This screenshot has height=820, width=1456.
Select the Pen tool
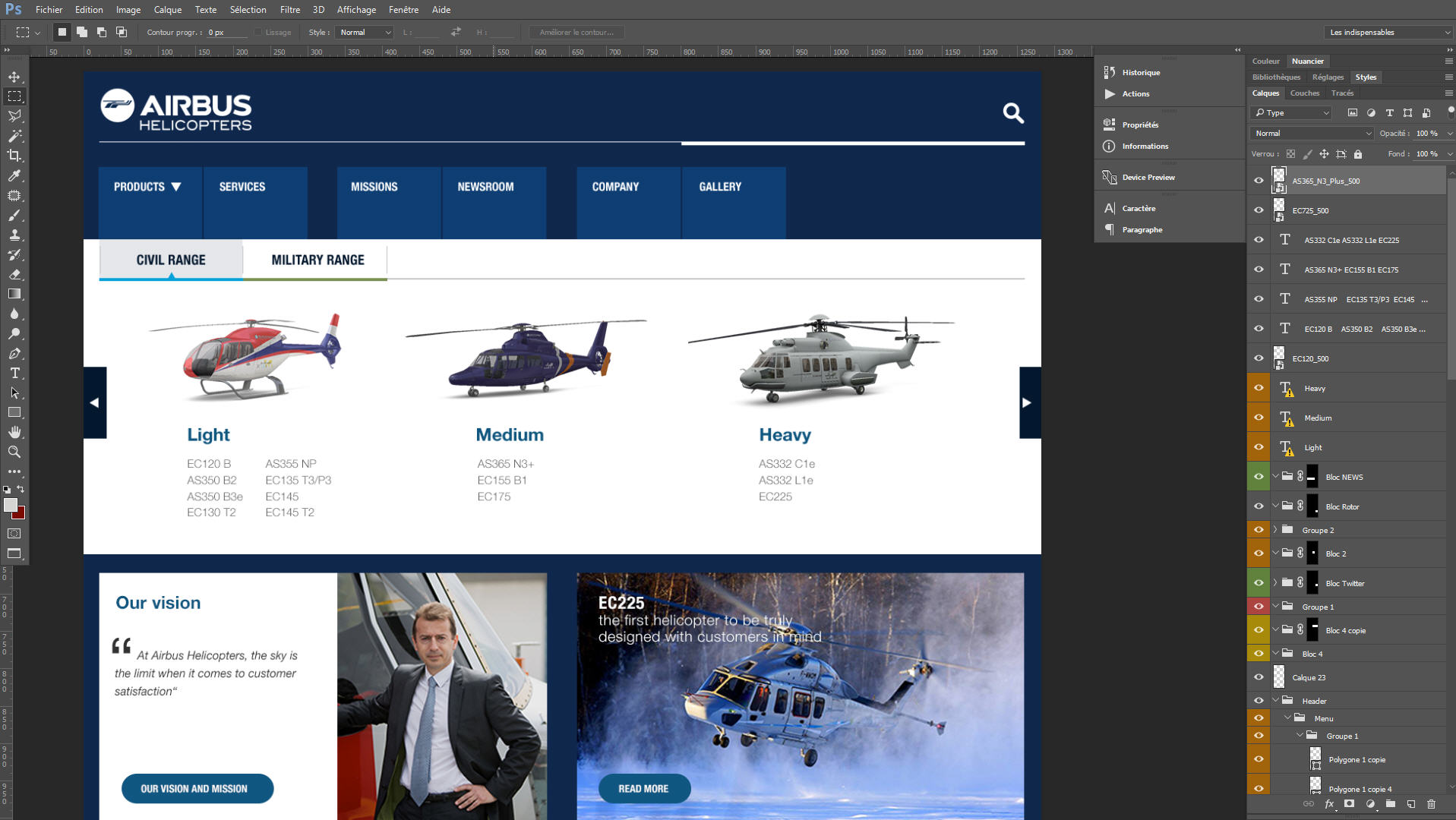14,353
